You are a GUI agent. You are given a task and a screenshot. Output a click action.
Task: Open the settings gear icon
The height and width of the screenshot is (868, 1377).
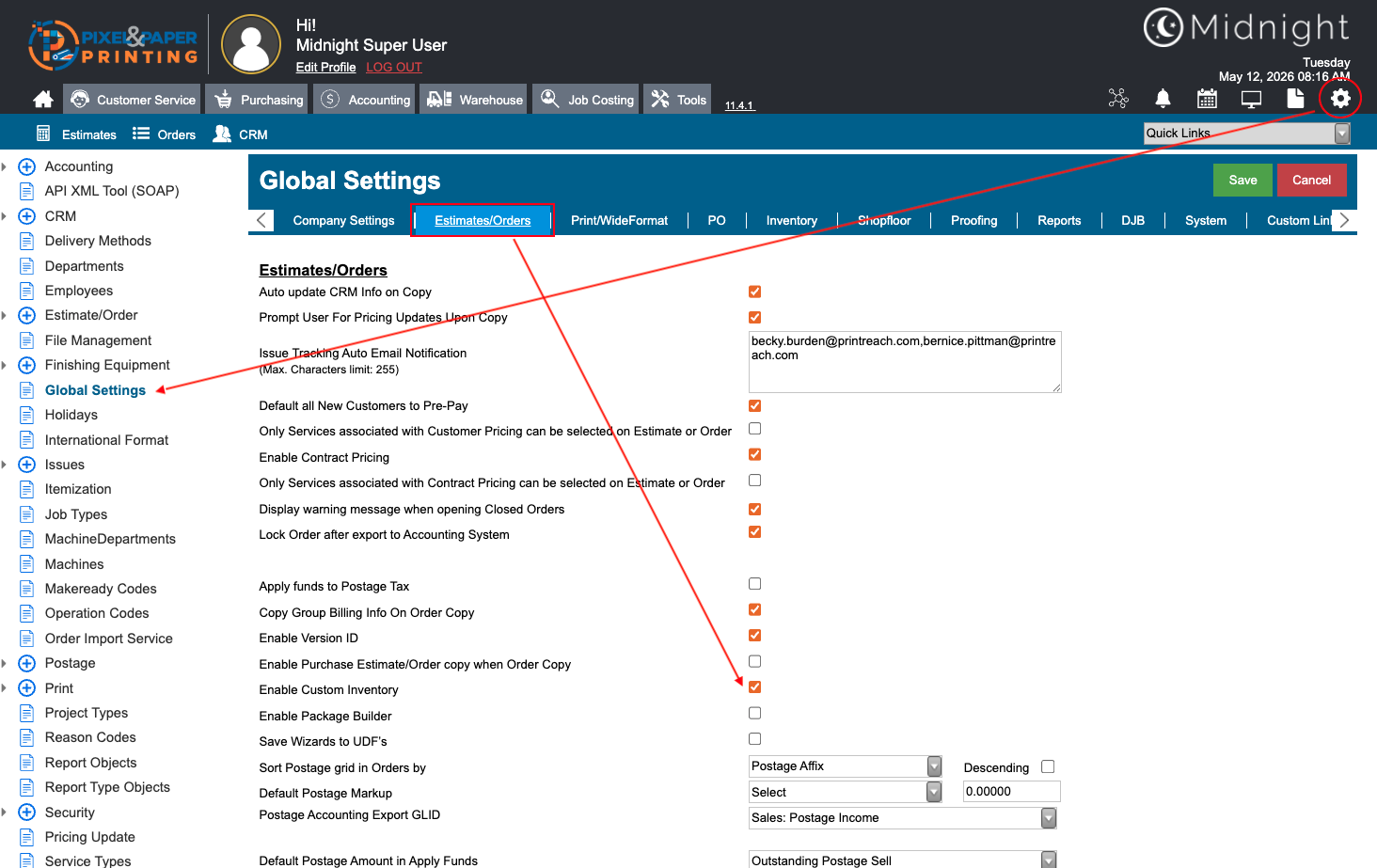point(1340,98)
